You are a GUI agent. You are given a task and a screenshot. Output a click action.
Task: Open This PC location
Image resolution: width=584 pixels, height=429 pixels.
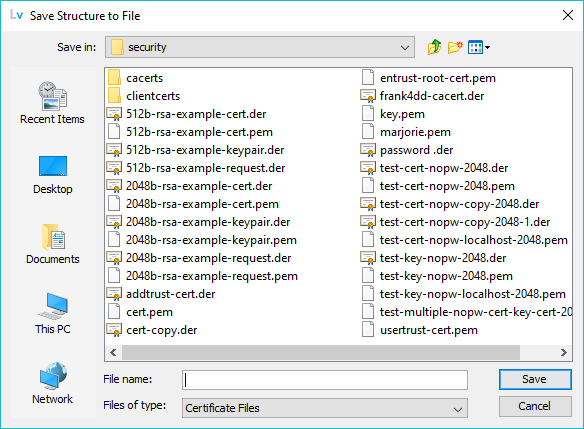click(53, 314)
